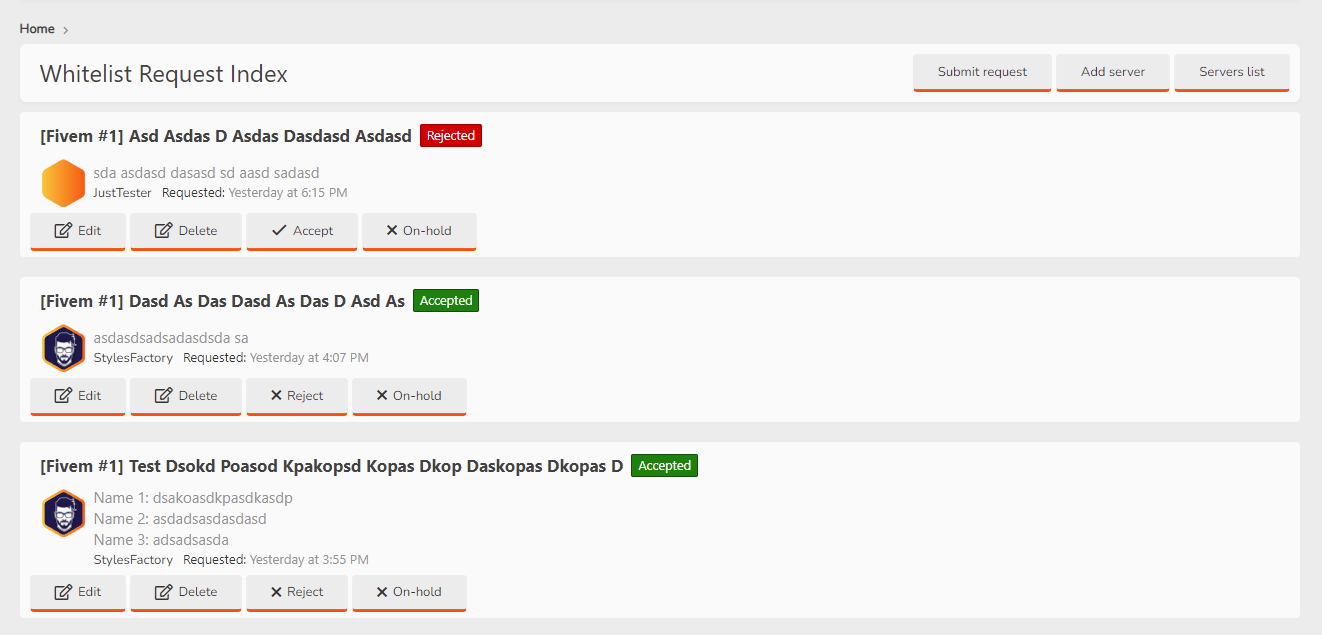This screenshot has width=1322, height=635.
Task: Delete the Test Dsokd Poasod request
Action: click(186, 592)
